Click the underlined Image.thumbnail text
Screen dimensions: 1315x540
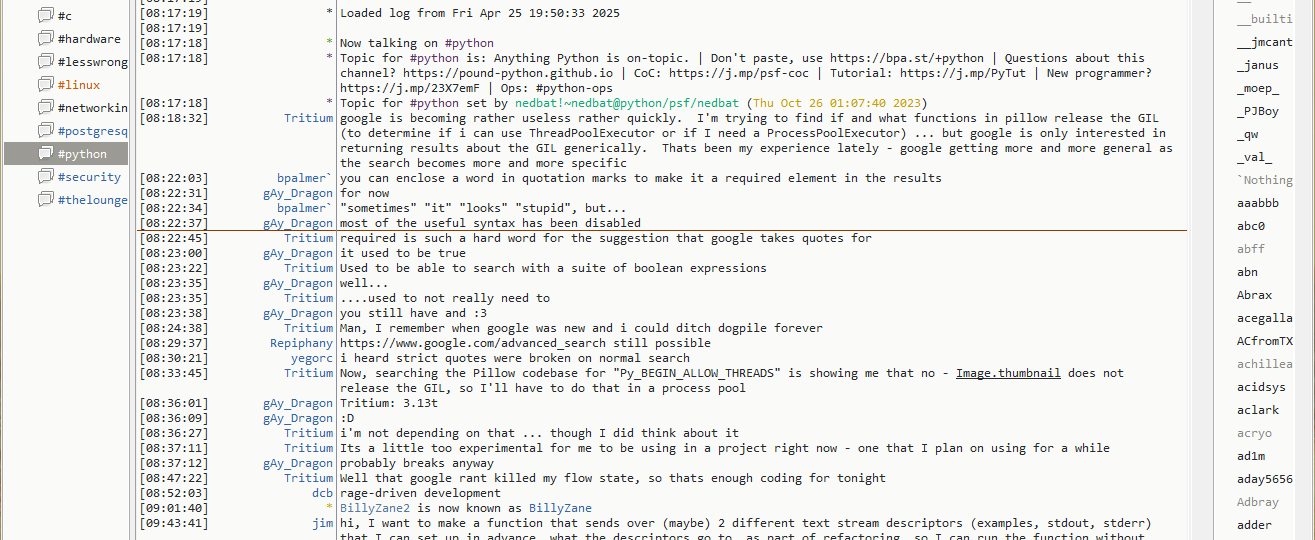point(1010,373)
